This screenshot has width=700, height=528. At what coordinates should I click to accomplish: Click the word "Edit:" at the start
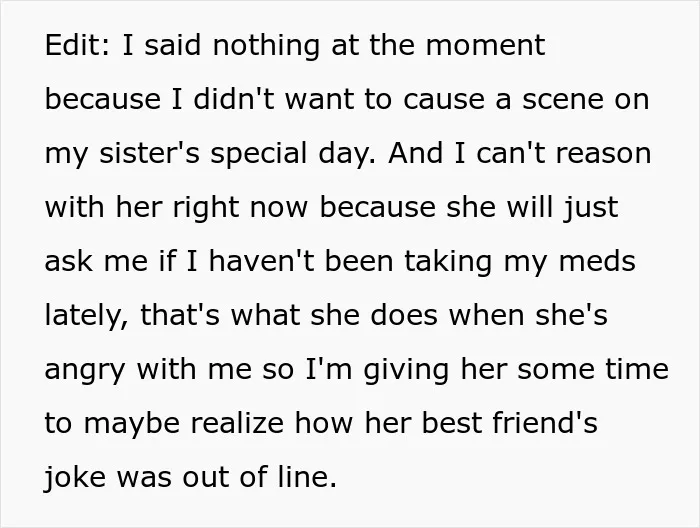tap(77, 45)
